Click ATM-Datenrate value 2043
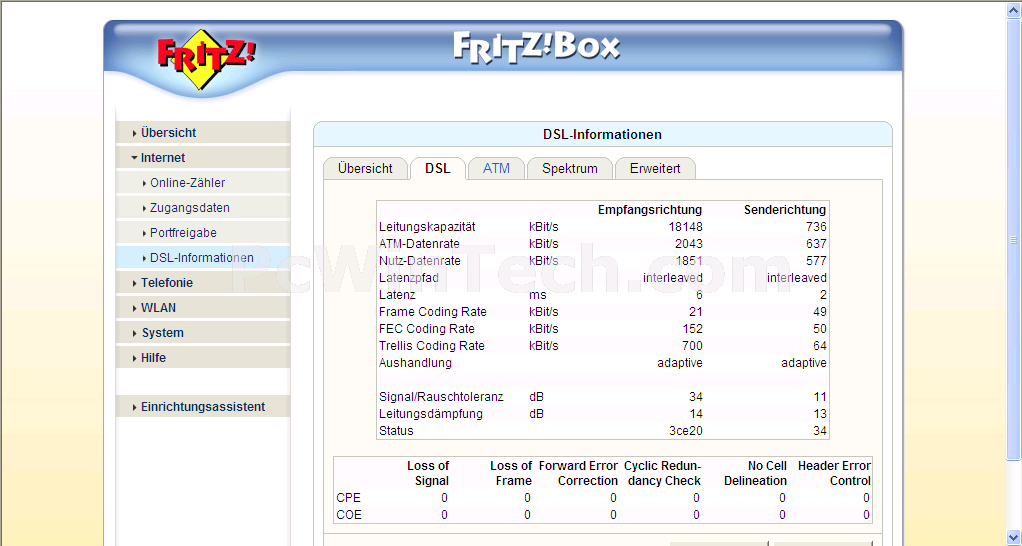The height and width of the screenshot is (546, 1022). pyautogui.click(x=688, y=244)
